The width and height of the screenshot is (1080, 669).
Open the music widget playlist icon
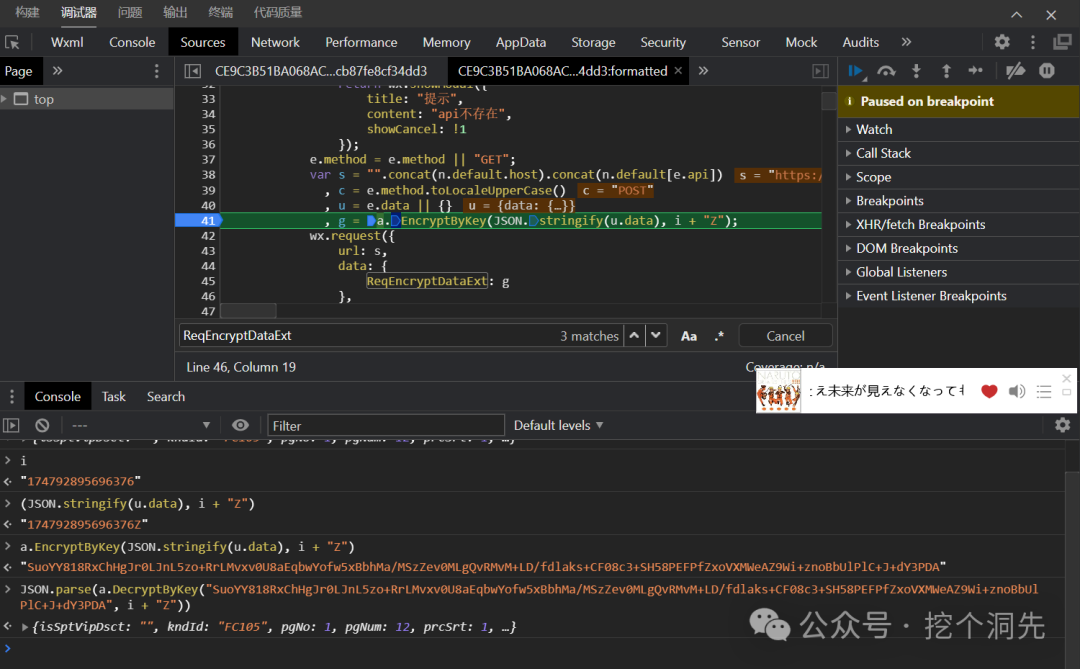[x=1044, y=391]
